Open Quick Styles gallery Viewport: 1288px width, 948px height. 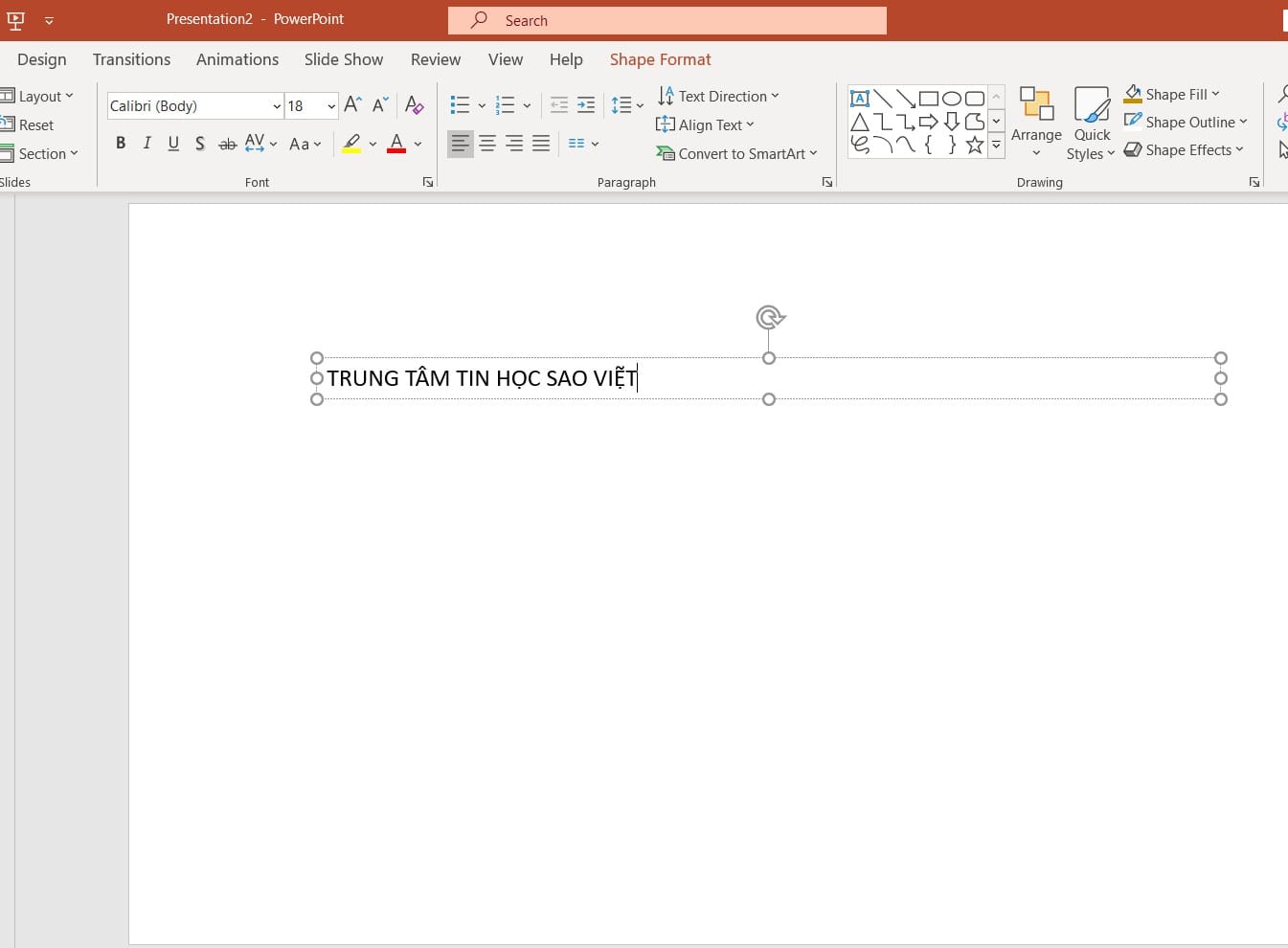point(1092,124)
